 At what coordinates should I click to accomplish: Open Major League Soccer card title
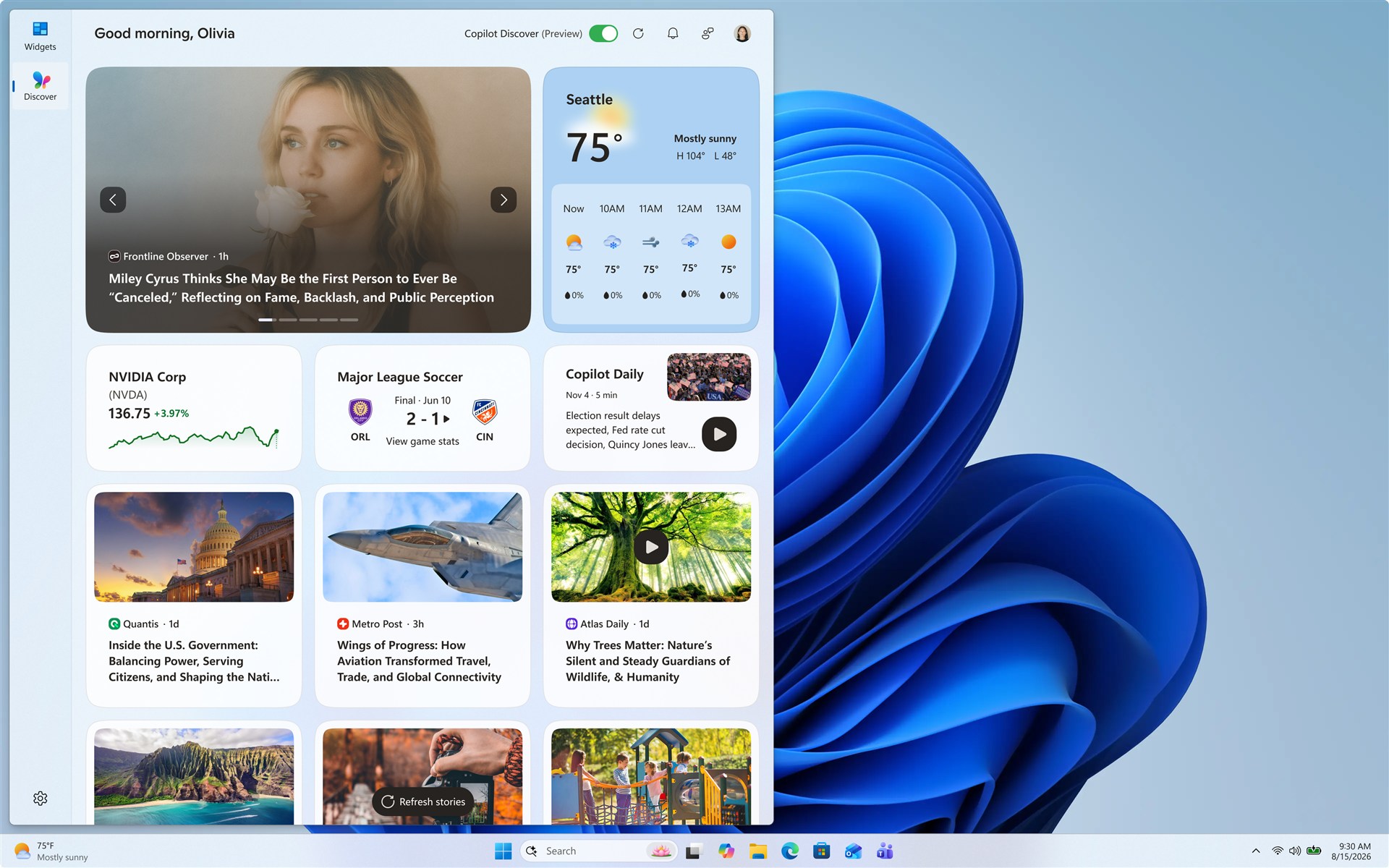click(400, 377)
